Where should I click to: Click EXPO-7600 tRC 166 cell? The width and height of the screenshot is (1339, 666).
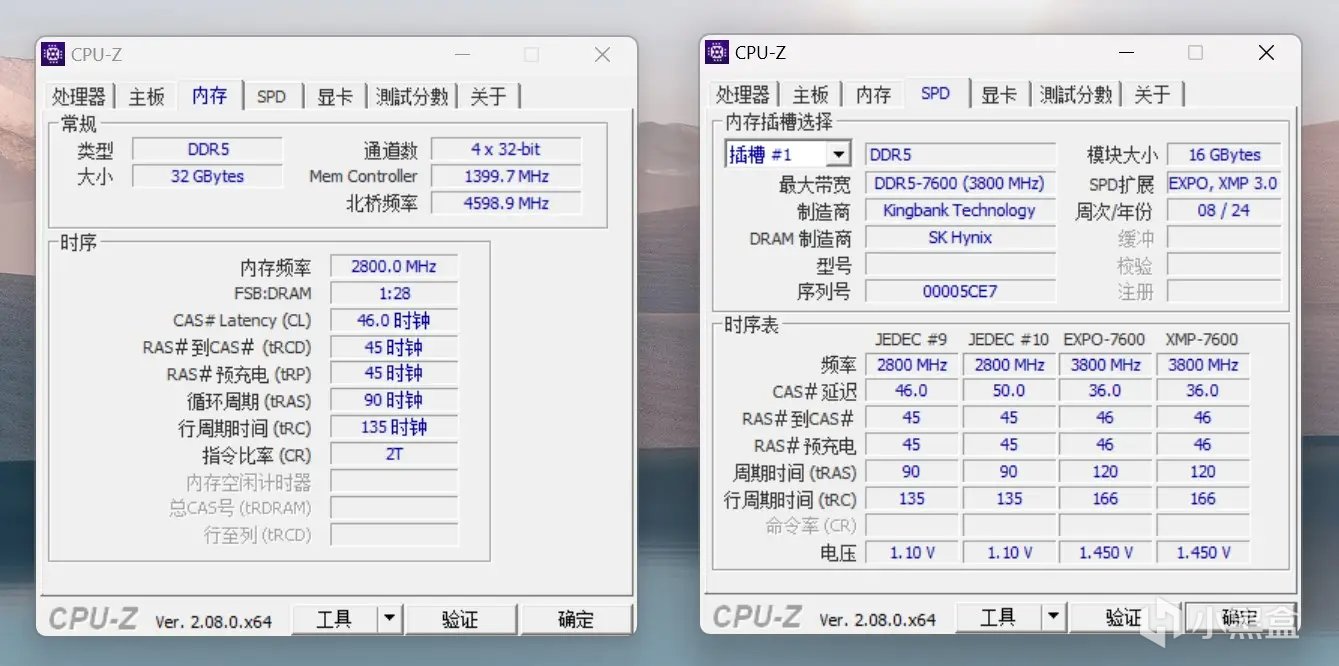click(x=1105, y=498)
